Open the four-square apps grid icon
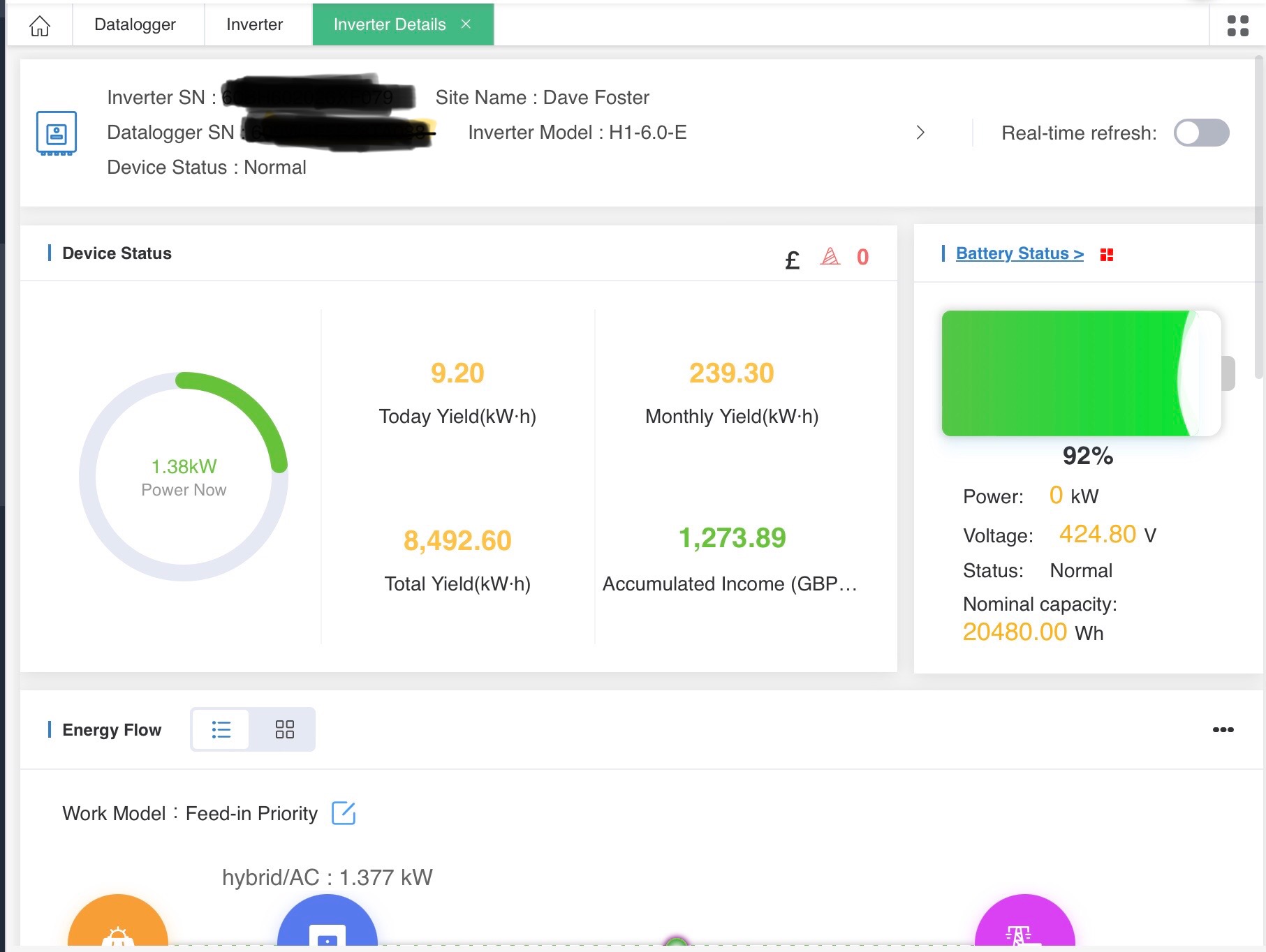 point(1237,26)
